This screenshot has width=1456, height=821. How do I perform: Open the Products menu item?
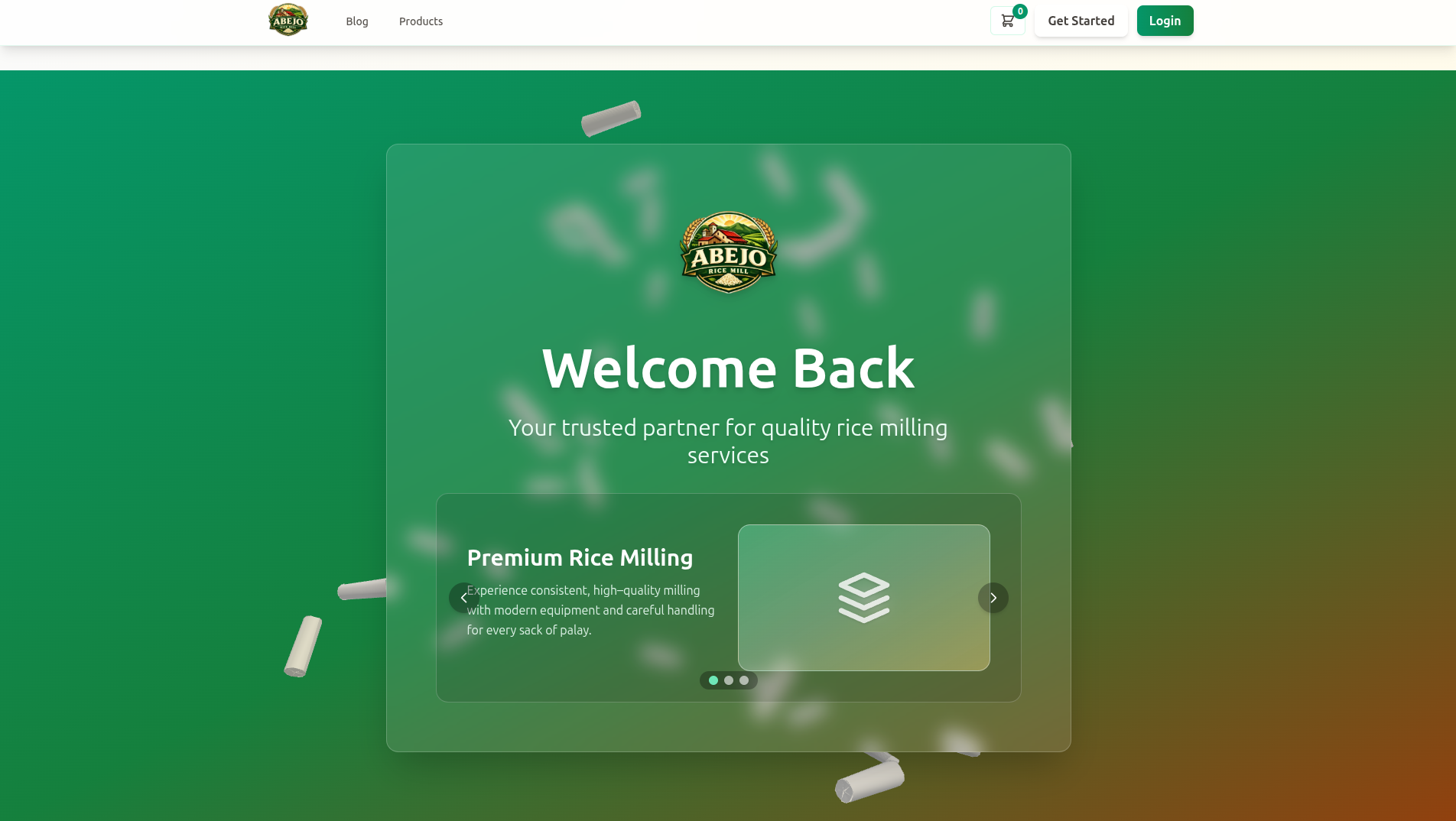421,21
